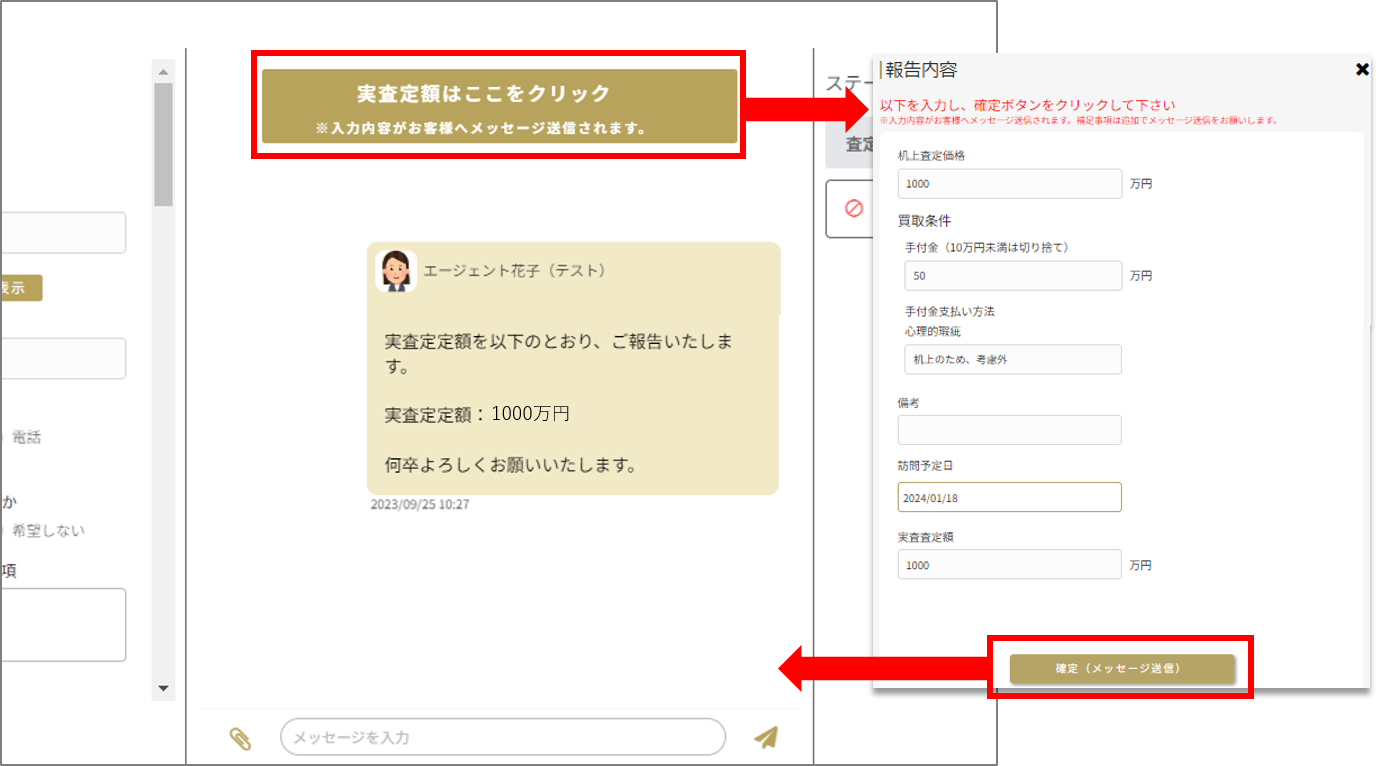Click the left panel scrollbar down arrow
The height and width of the screenshot is (766, 1380).
pos(164,689)
